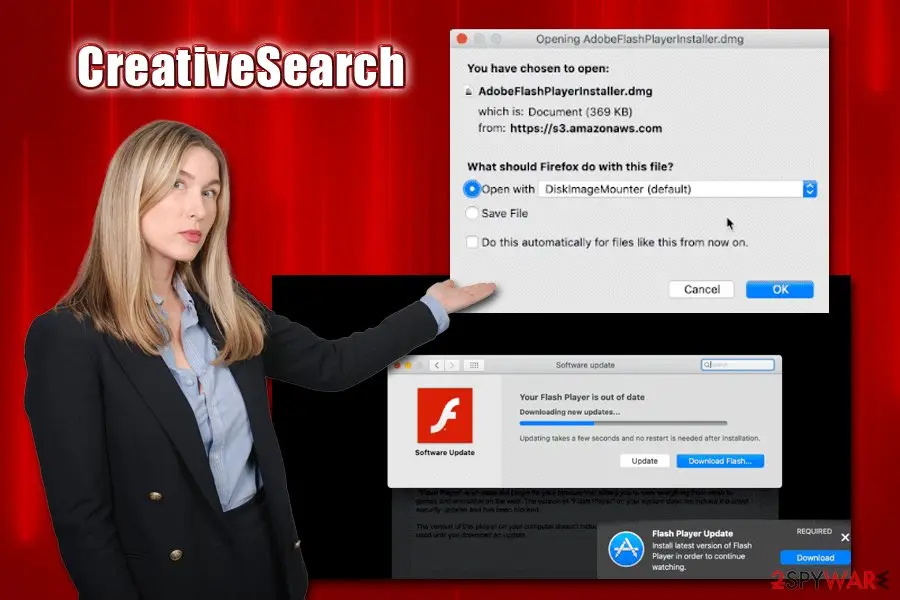Show all items grid in Software update window

pyautogui.click(x=474, y=365)
